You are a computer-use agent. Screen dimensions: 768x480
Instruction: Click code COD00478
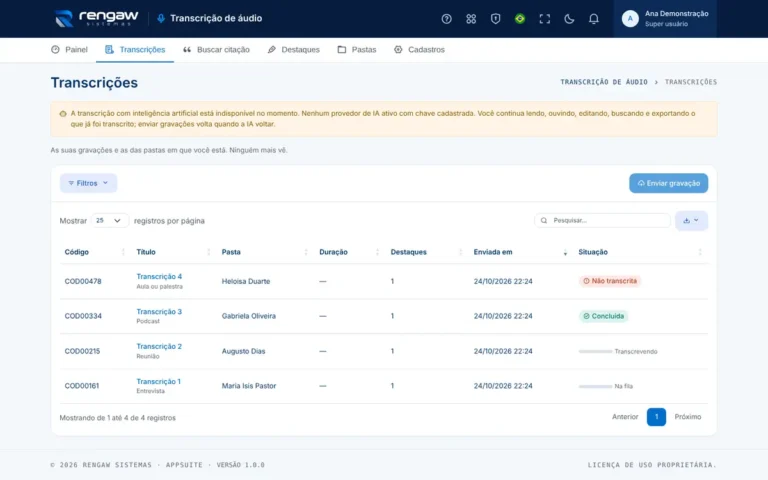[x=83, y=281]
